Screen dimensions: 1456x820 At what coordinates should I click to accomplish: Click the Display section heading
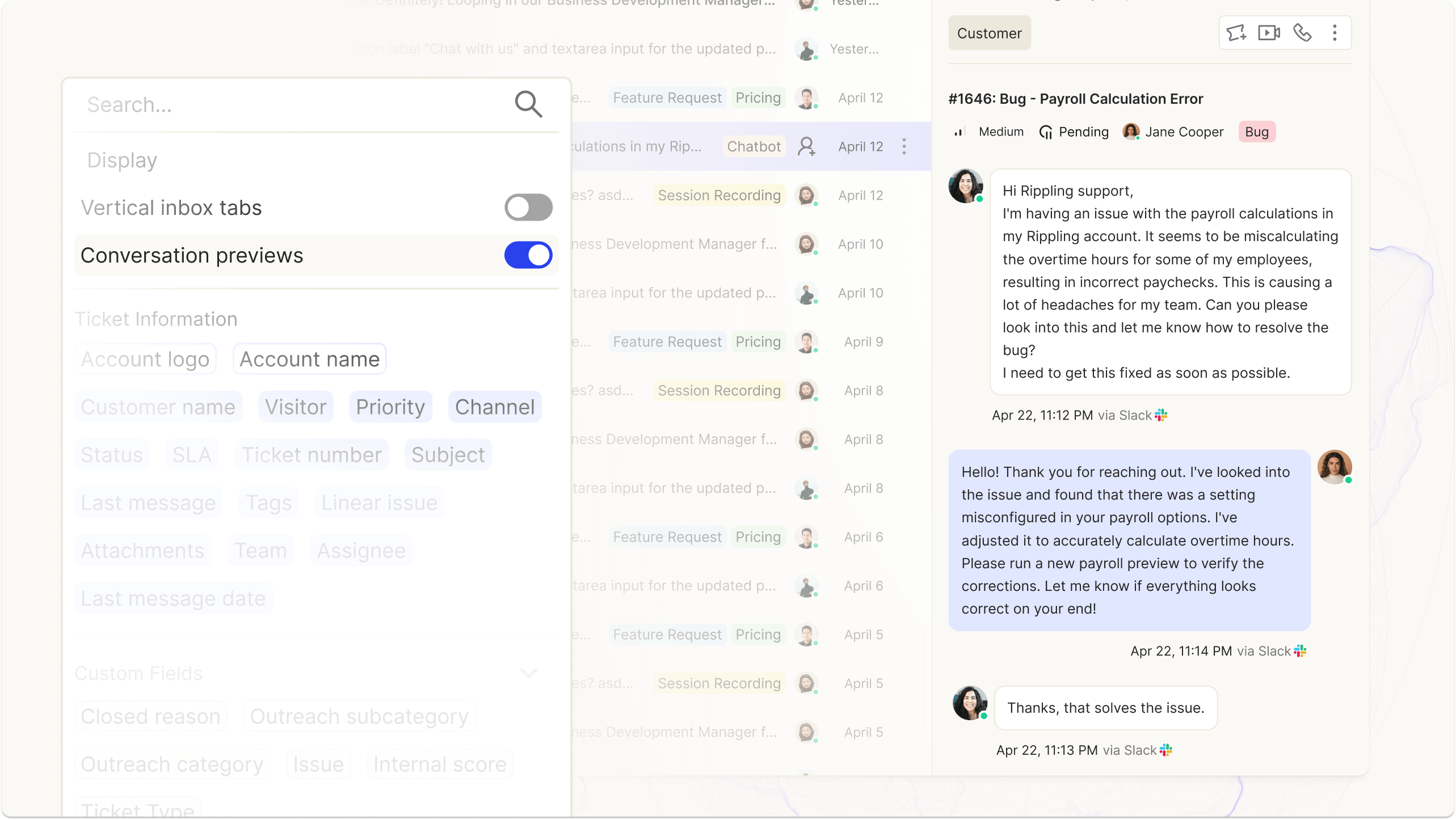click(122, 160)
